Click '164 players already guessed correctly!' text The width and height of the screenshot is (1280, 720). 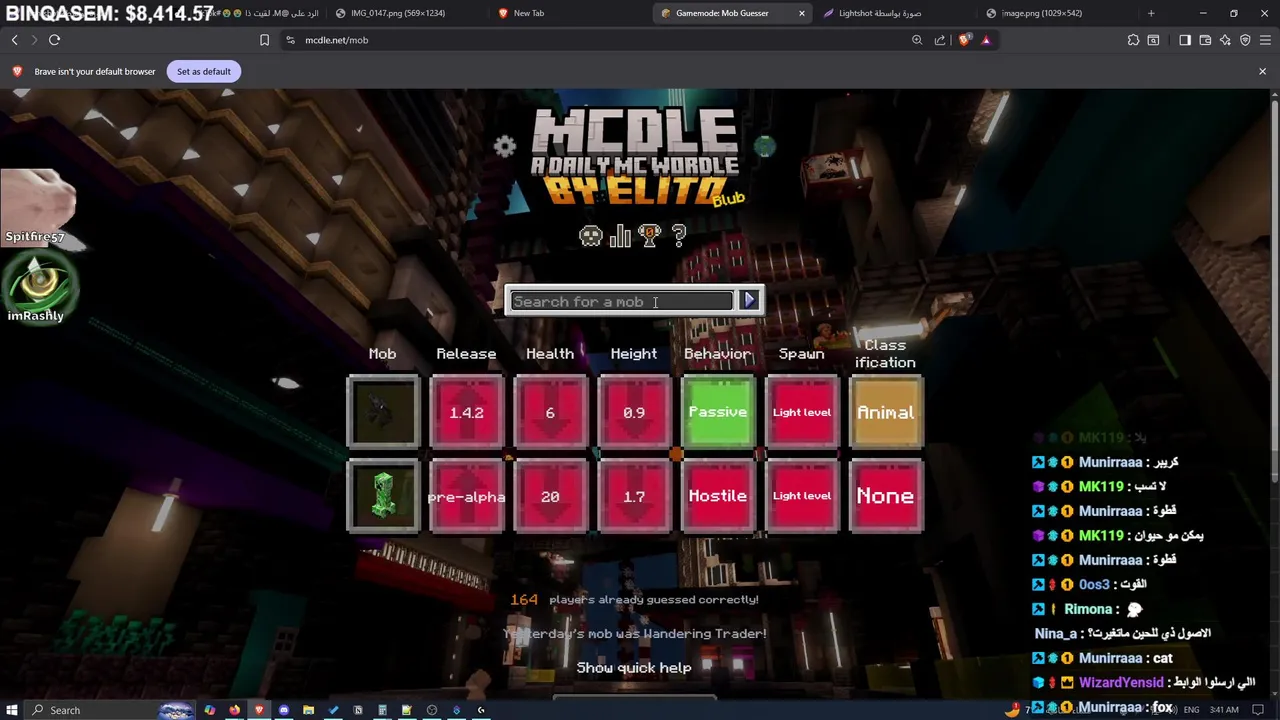pyautogui.click(x=634, y=599)
